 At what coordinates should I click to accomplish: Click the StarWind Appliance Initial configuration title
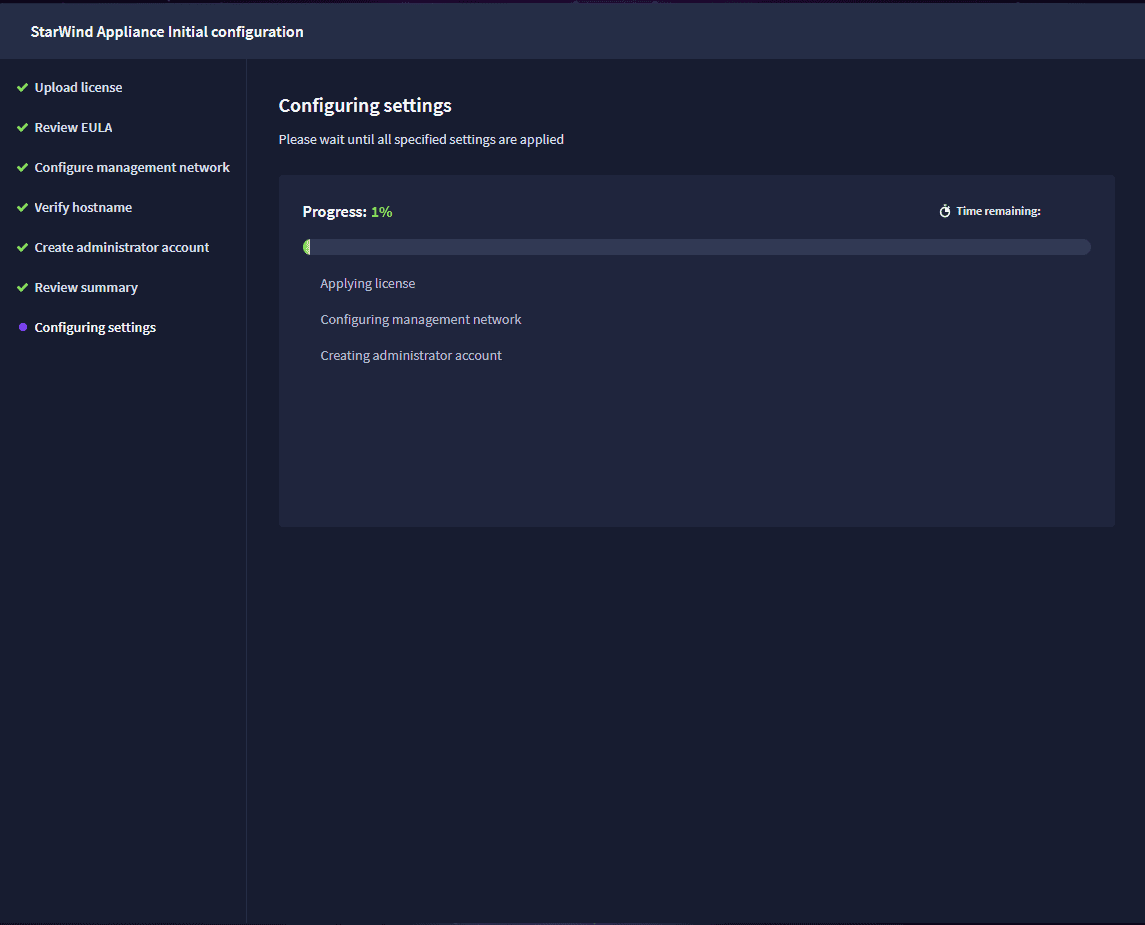pos(167,32)
